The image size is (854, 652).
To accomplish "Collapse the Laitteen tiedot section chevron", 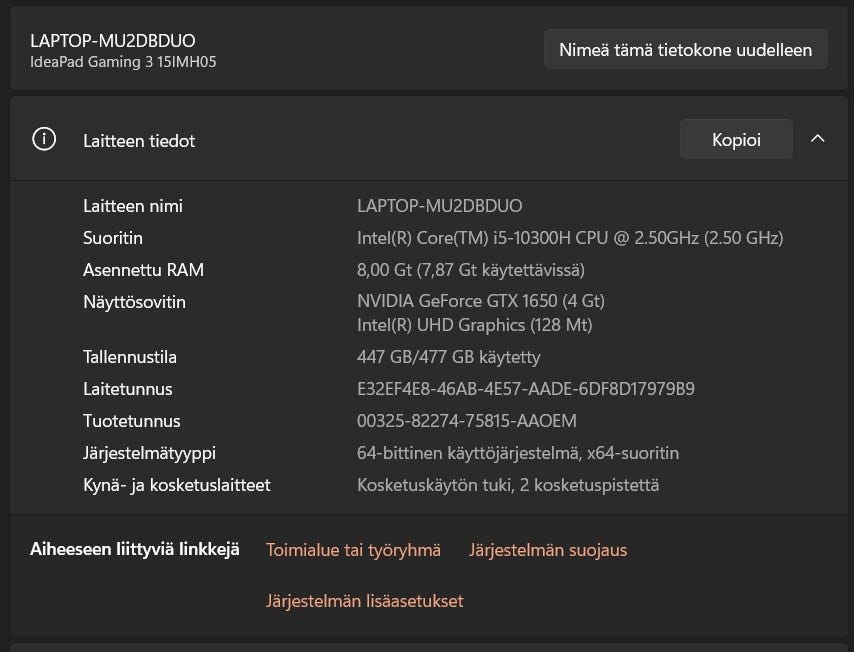I will click(817, 139).
